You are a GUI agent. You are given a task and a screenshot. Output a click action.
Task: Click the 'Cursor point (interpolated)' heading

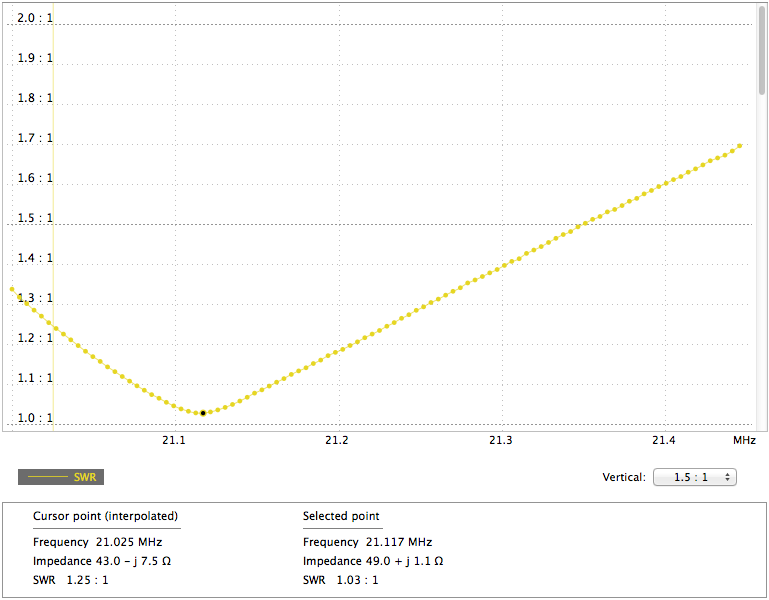coord(105,516)
